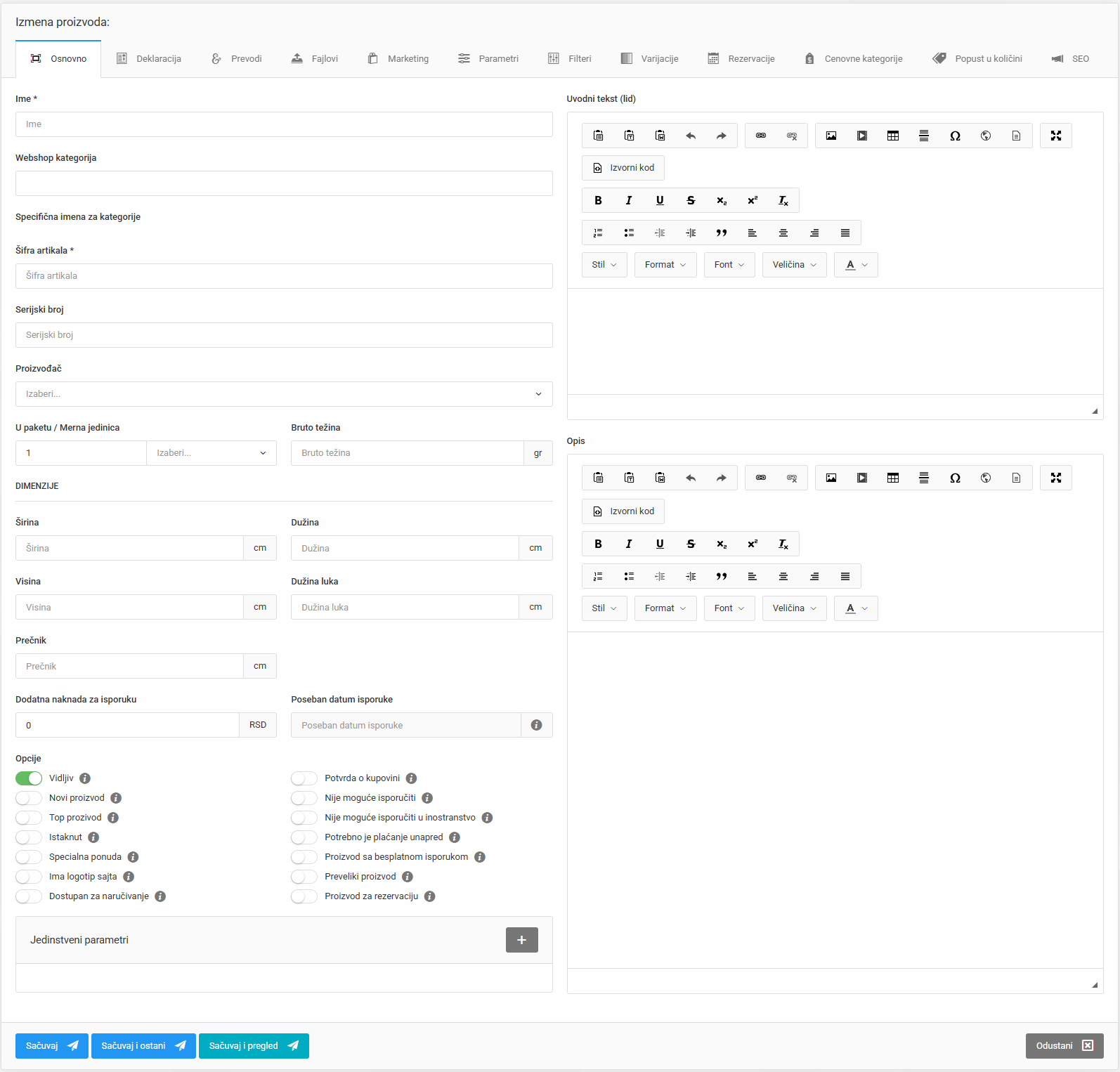The width and height of the screenshot is (1120, 1072).
Task: Maximize the Uvodni tekst editor
Action: [1056, 136]
